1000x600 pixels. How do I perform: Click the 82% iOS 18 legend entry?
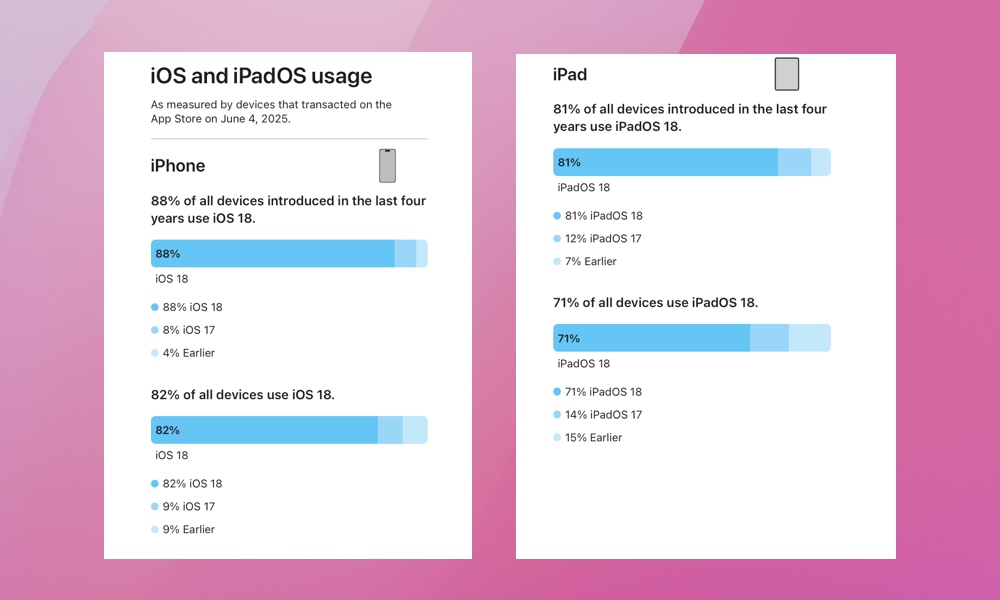[x=187, y=483]
